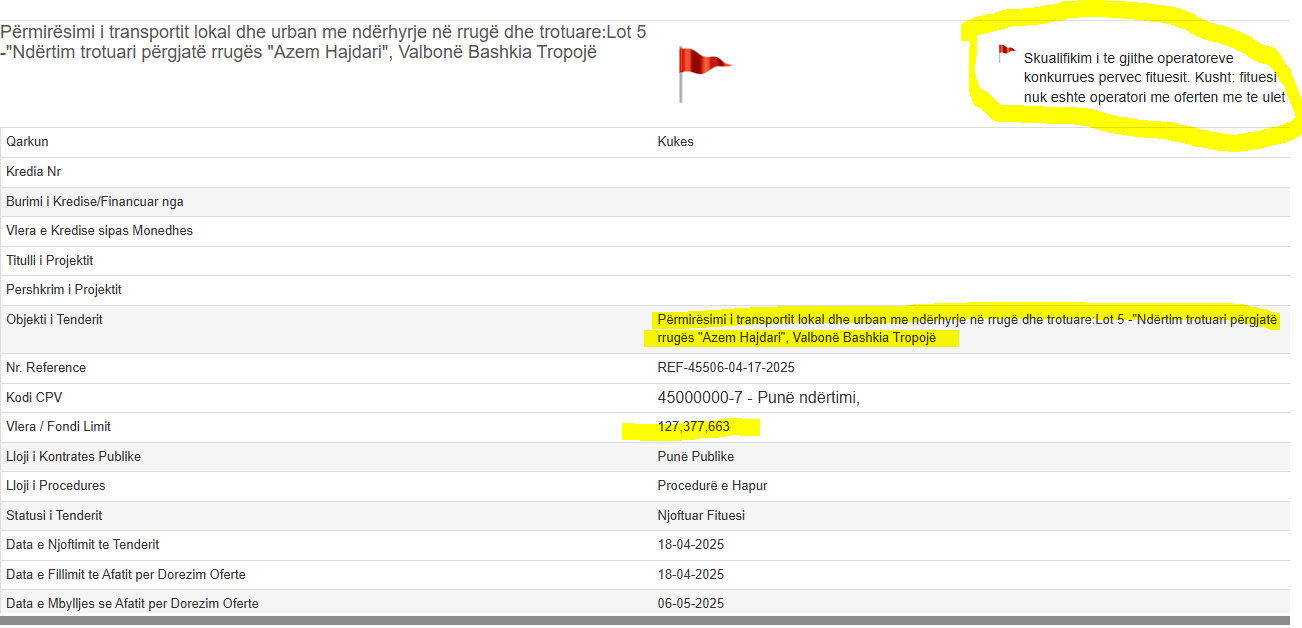1302x628 pixels.
Task: Click the 'Njoftuar Fituesi' tender status value
Action: point(701,516)
